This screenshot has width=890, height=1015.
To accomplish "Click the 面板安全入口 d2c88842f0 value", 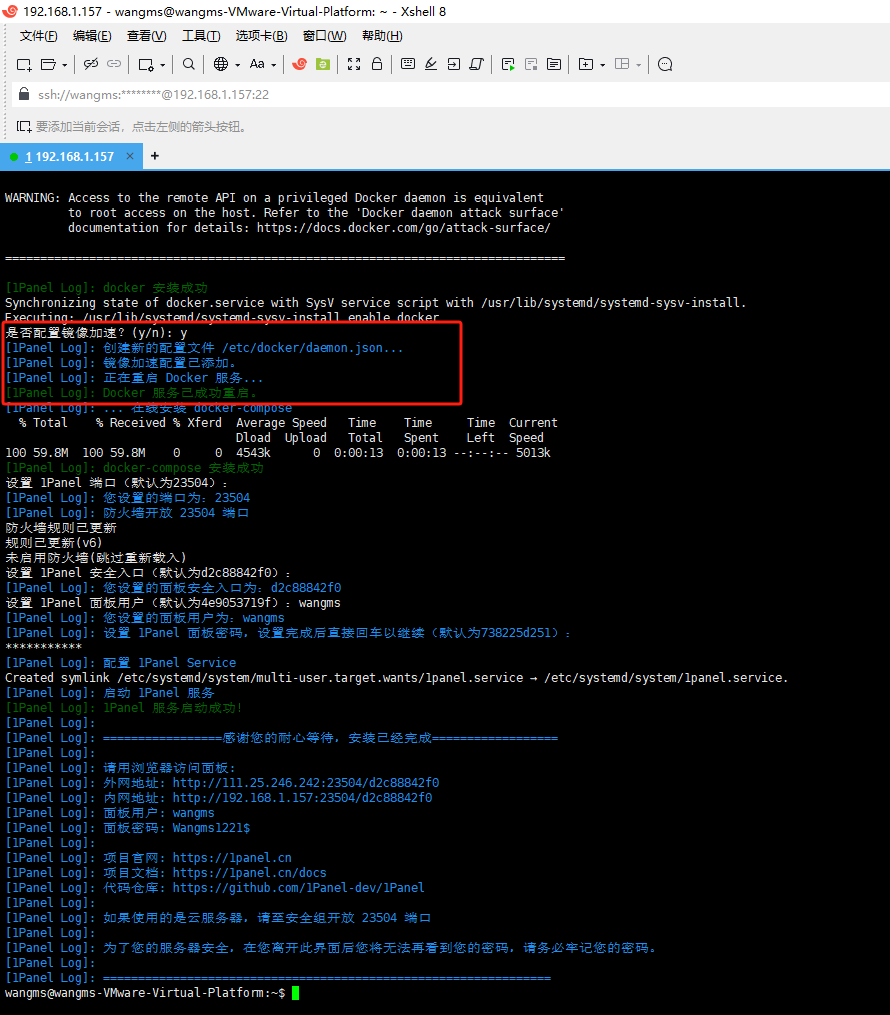I will pos(306,588).
